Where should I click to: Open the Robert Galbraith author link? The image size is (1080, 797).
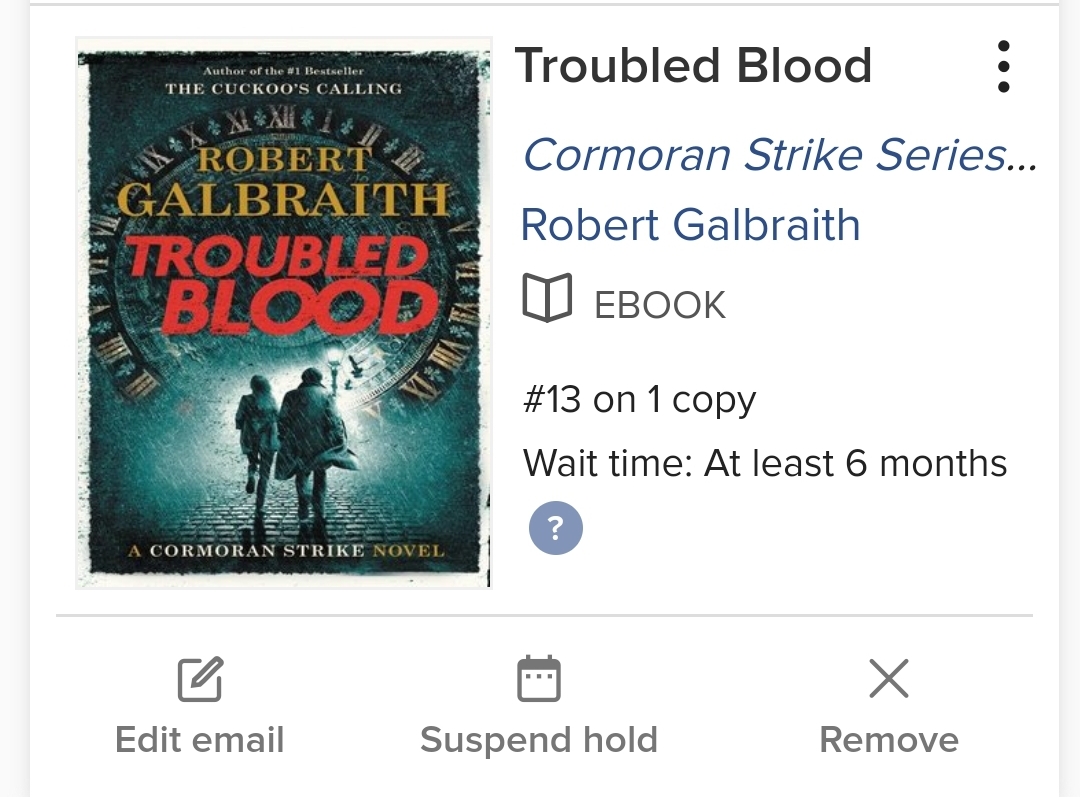click(691, 225)
